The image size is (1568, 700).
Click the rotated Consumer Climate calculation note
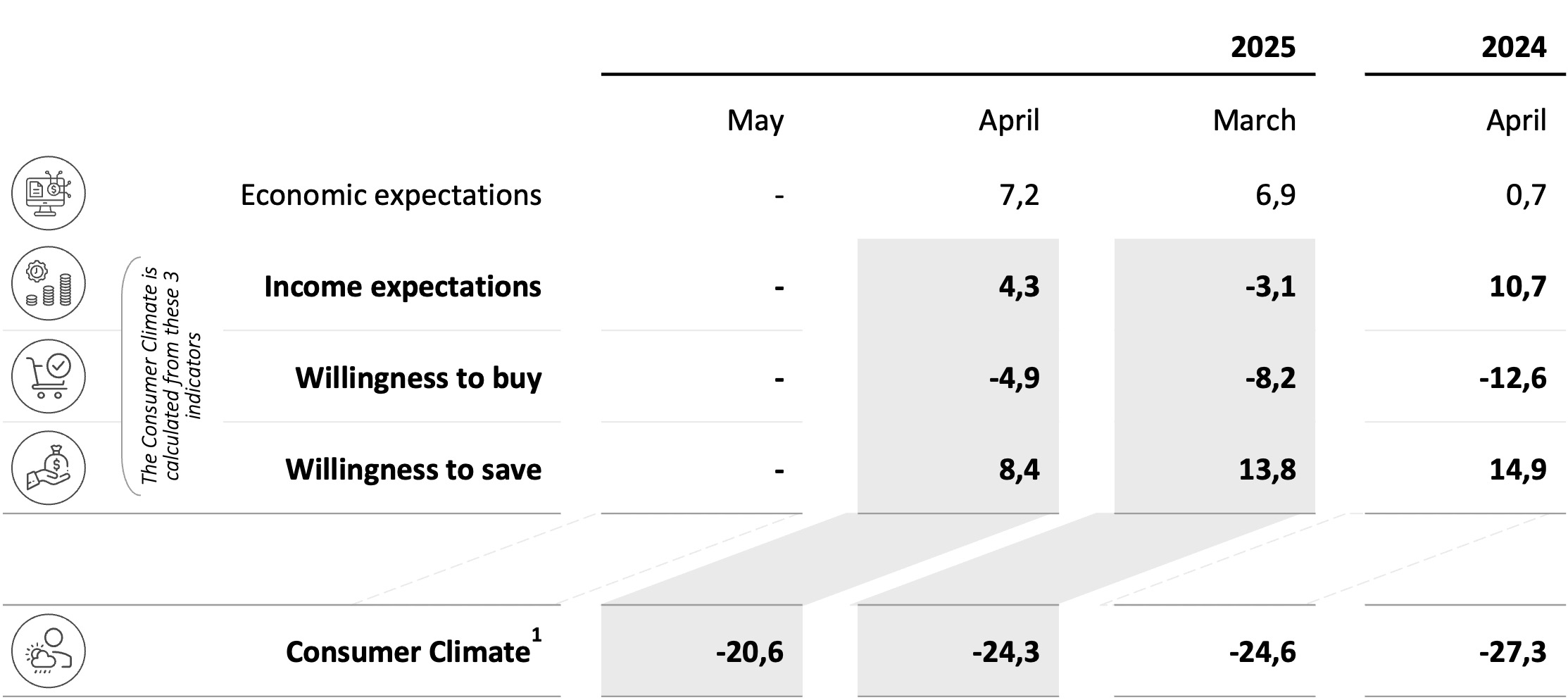171,377
